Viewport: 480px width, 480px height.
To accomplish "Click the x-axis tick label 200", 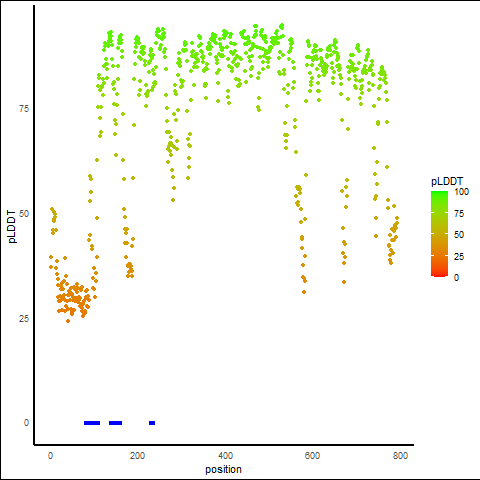I will coord(137,456).
